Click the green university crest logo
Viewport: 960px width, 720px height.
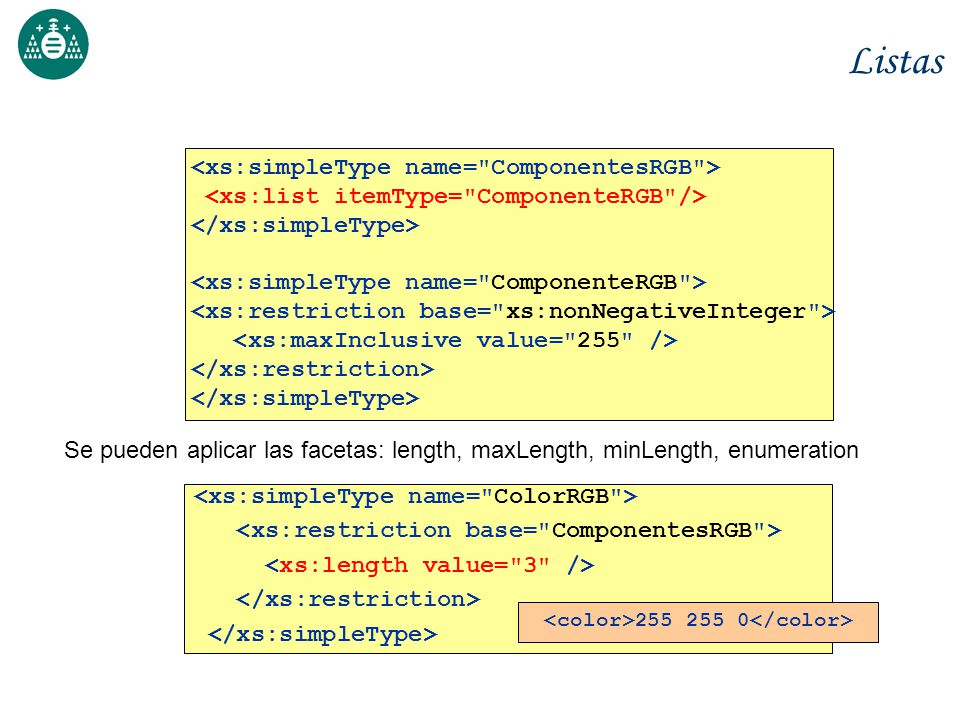53,44
